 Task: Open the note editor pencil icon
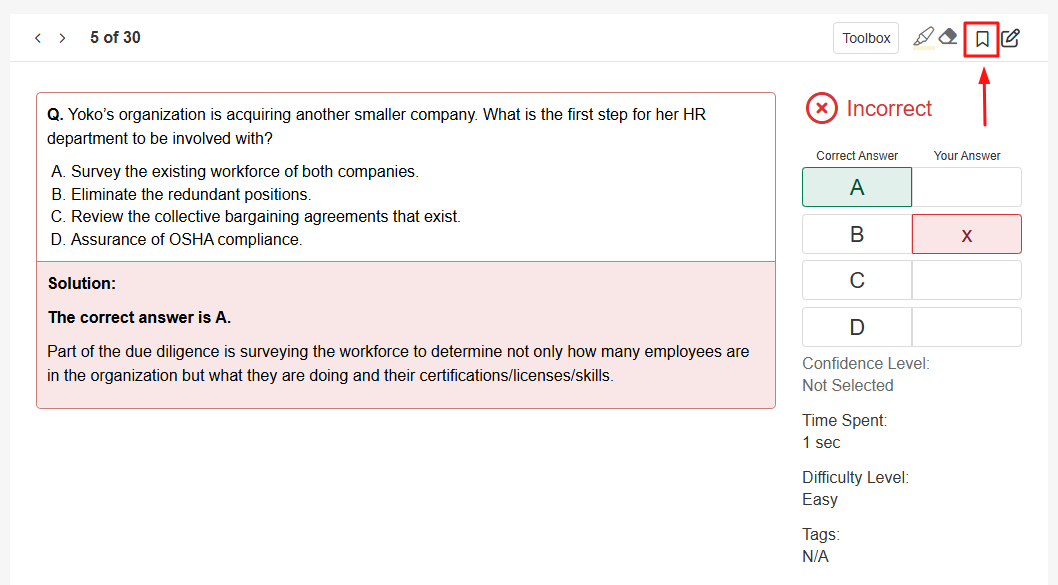point(1011,38)
